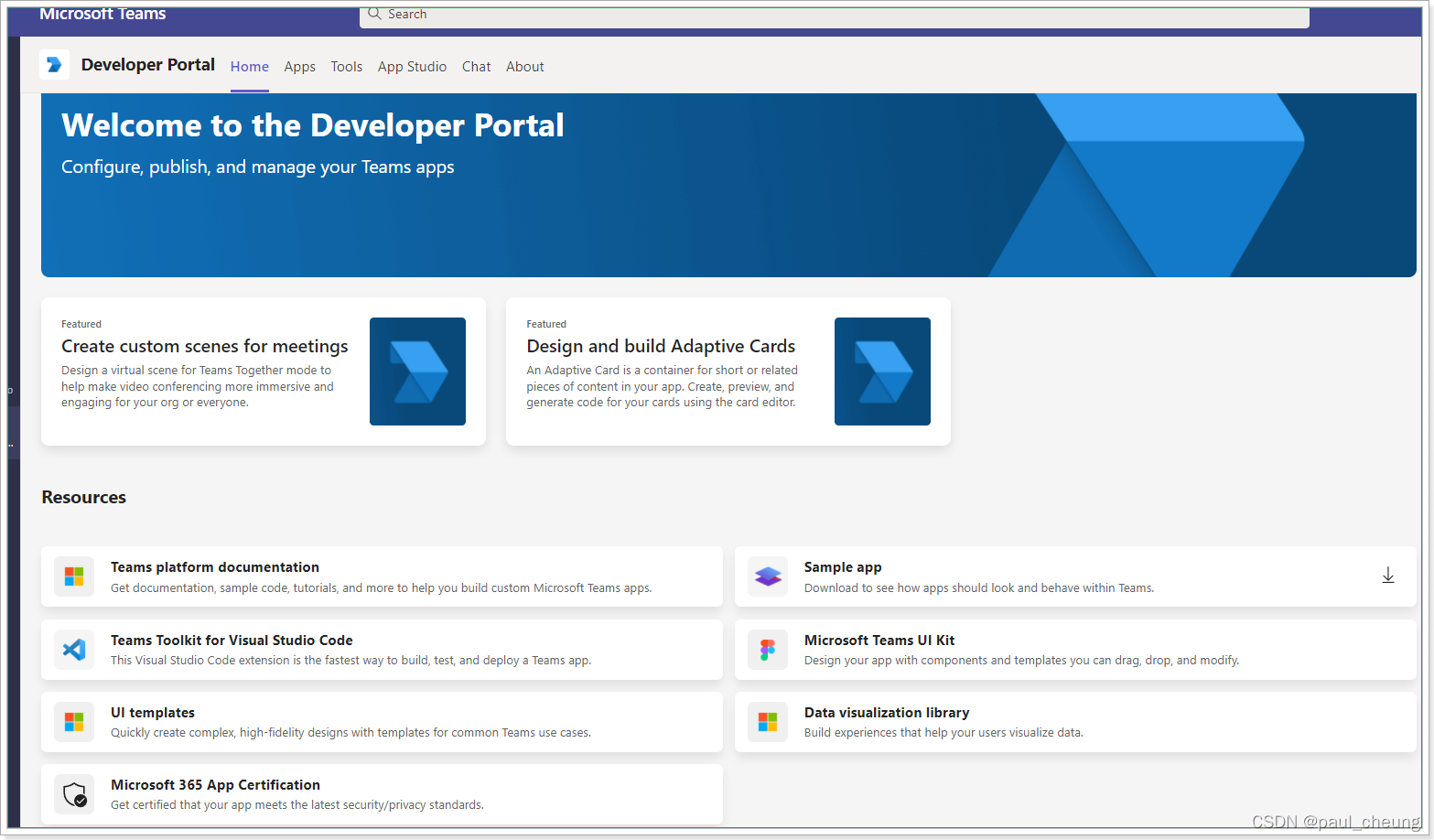Viewport: 1434px width, 840px height.
Task: Switch to the Tools tab
Action: 347,67
